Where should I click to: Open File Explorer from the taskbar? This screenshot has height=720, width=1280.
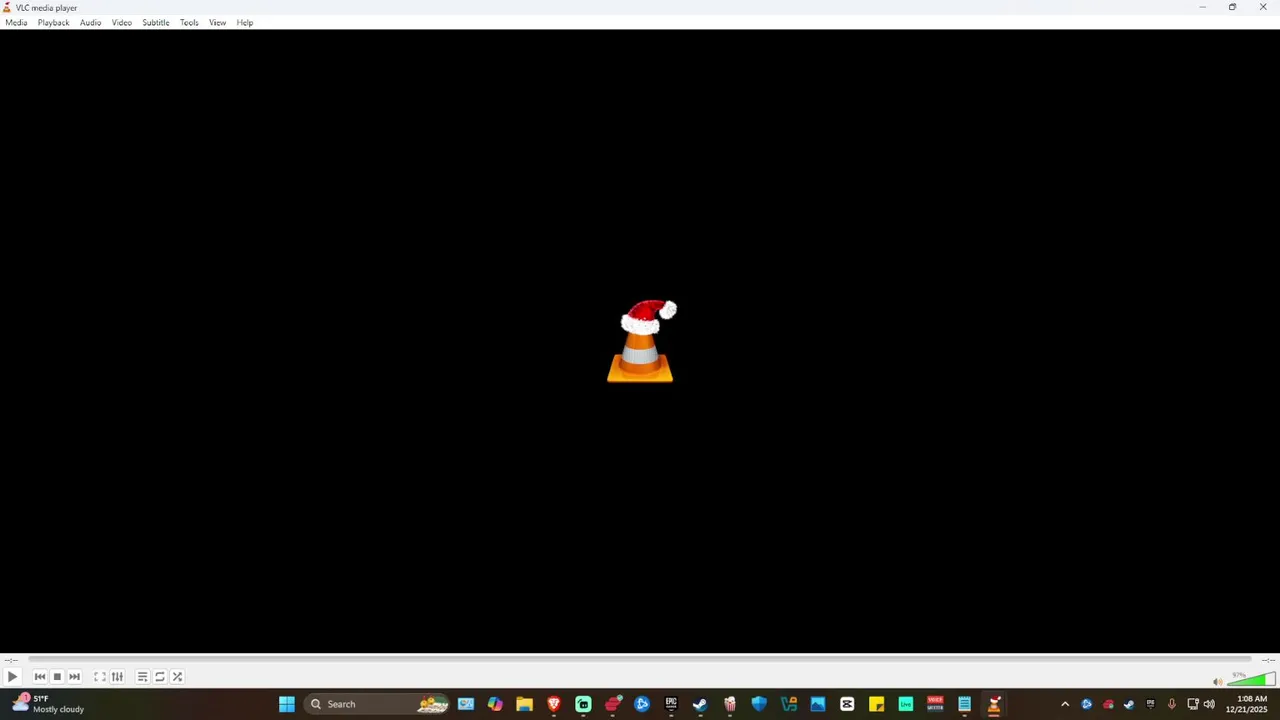(x=524, y=704)
